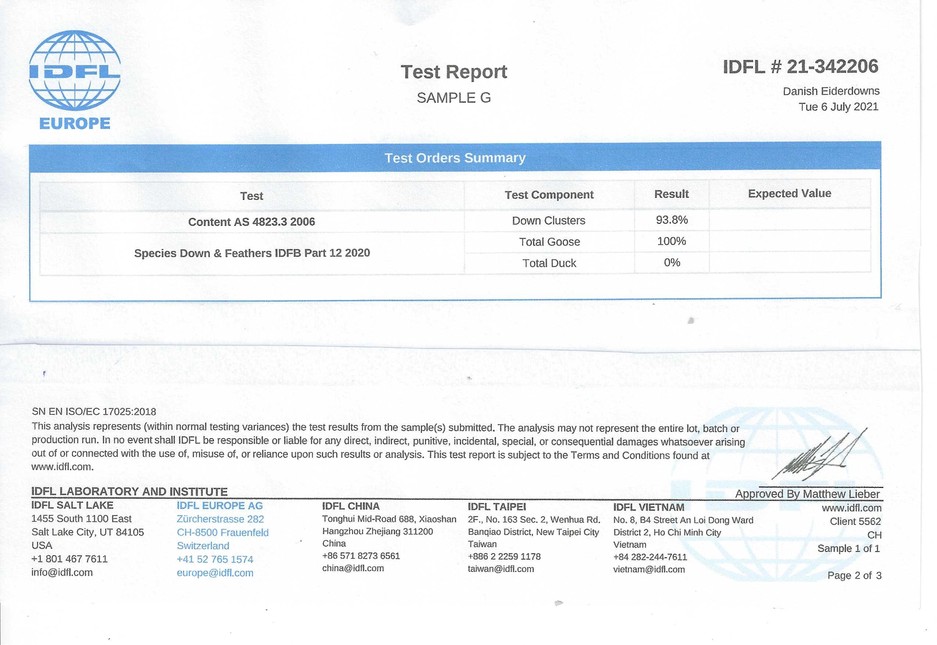The image size is (937, 645).
Task: Click the +84 282-244-7611 phone number
Action: (650, 557)
